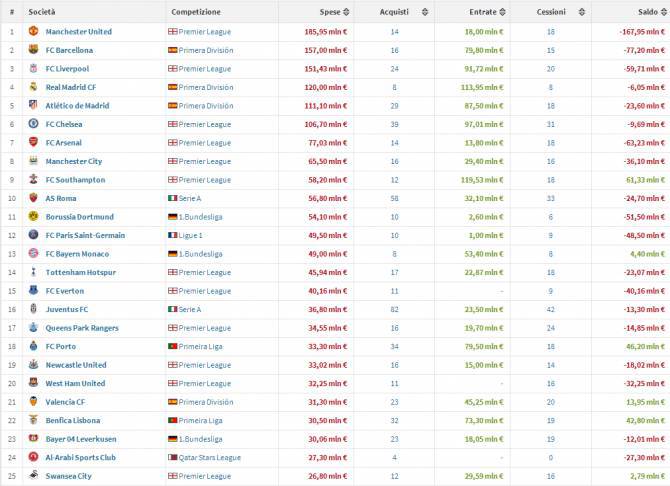Viewport: 670px width, 486px height.
Task: Sort the table by Spese column arrows
Action: tap(347, 12)
